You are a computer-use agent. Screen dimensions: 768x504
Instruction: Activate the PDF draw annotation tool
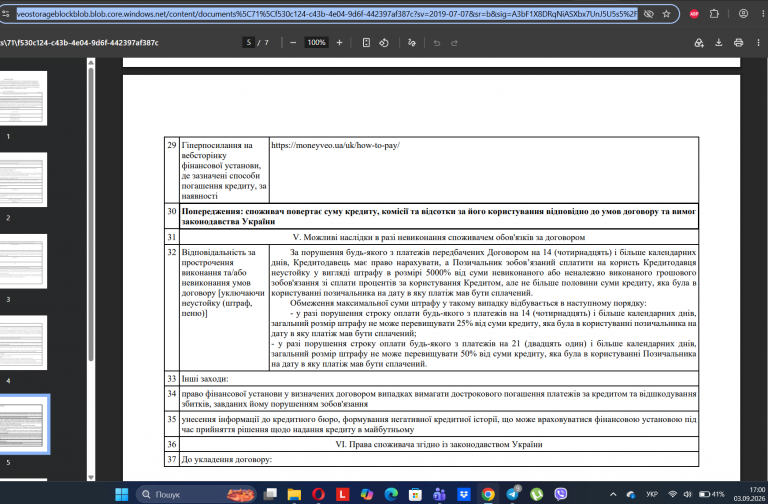pyautogui.click(x=411, y=43)
